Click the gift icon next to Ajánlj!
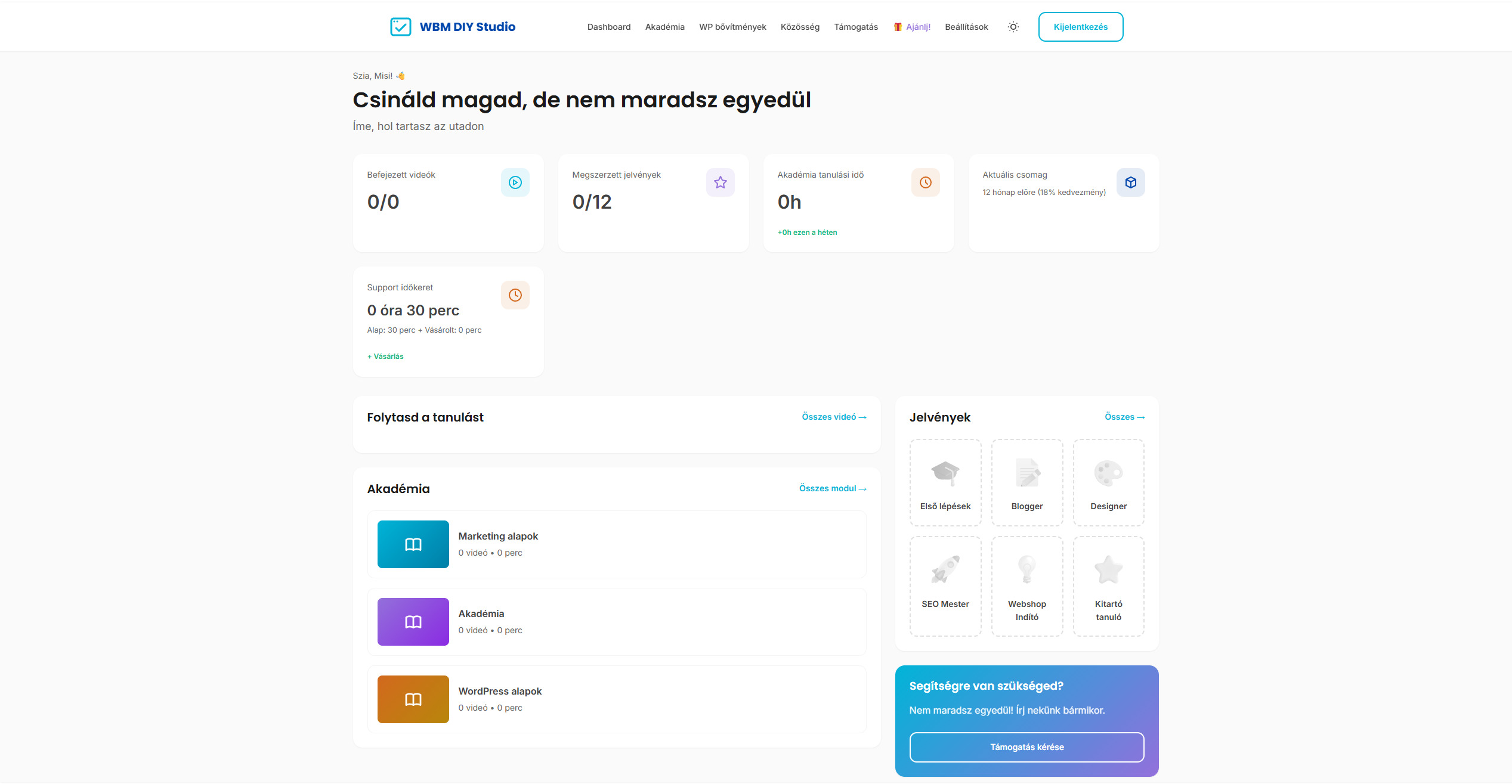Viewport: 1512px width, 784px height. pos(897,26)
